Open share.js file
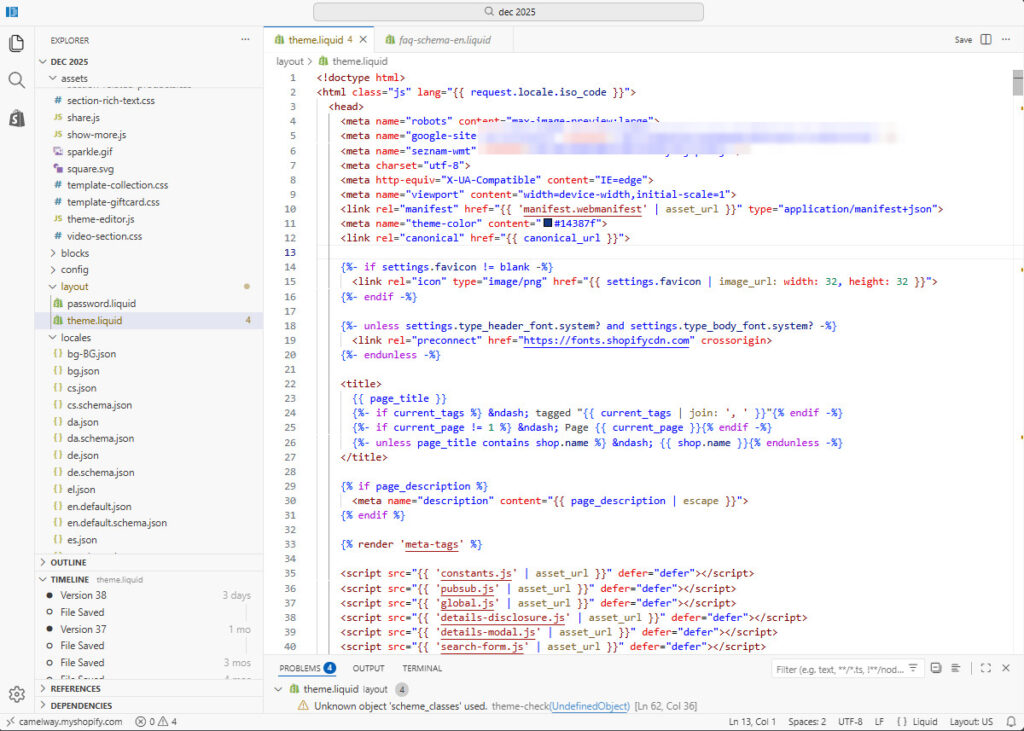The width and height of the screenshot is (1024, 731). tap(83, 118)
